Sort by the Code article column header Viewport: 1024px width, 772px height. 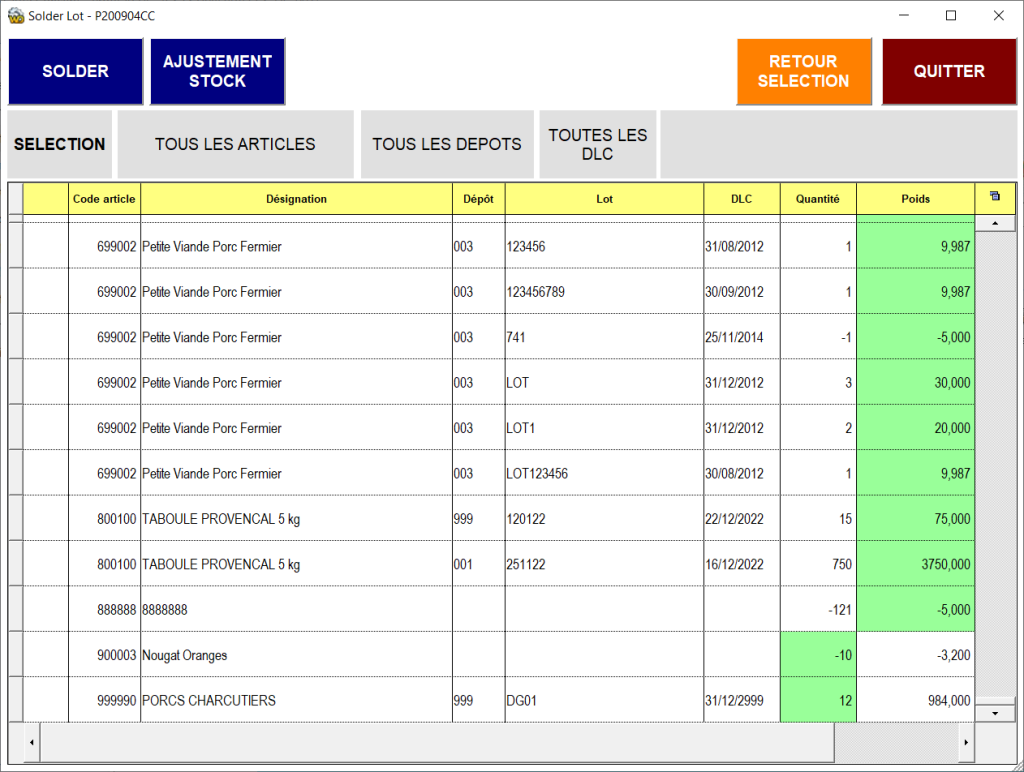tap(104, 199)
